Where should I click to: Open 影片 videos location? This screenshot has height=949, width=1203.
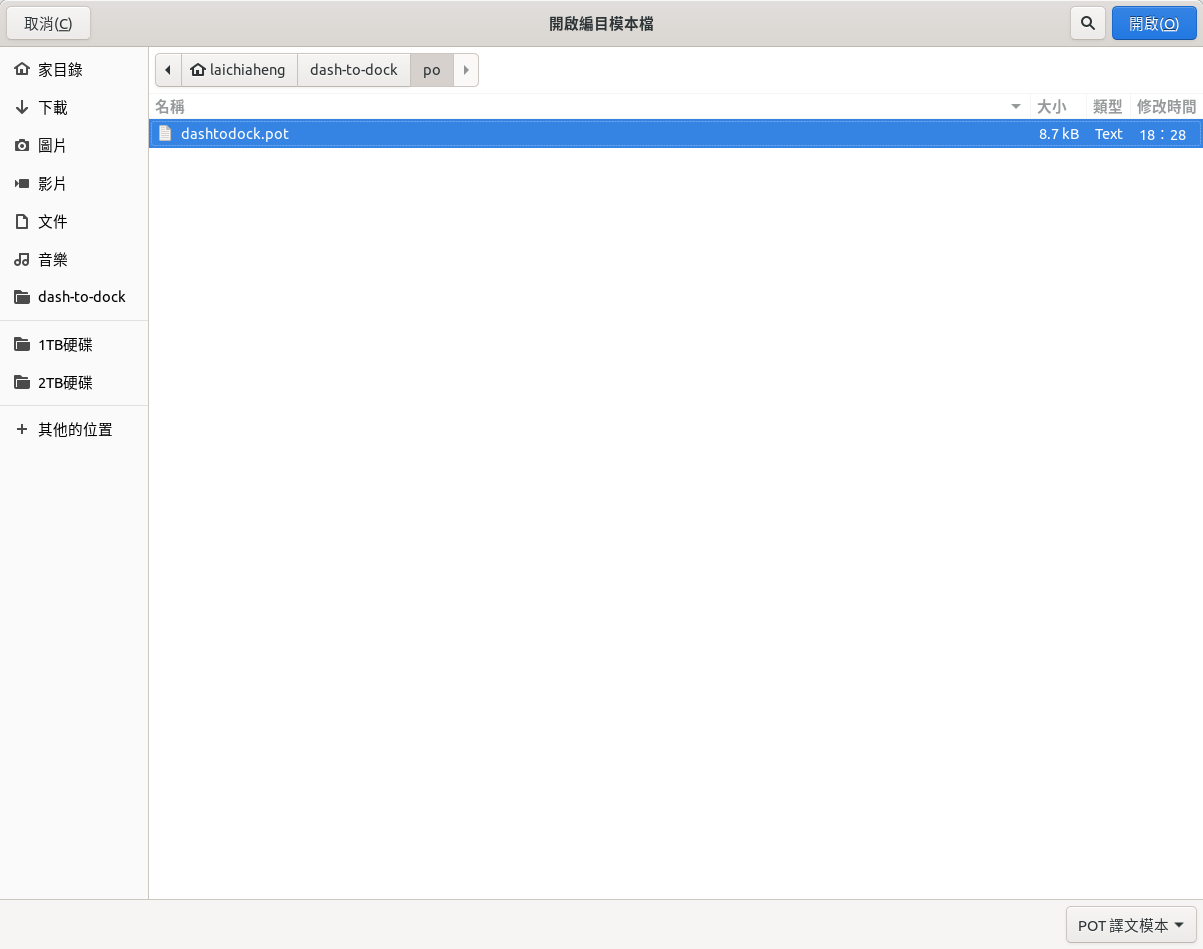tap(74, 184)
